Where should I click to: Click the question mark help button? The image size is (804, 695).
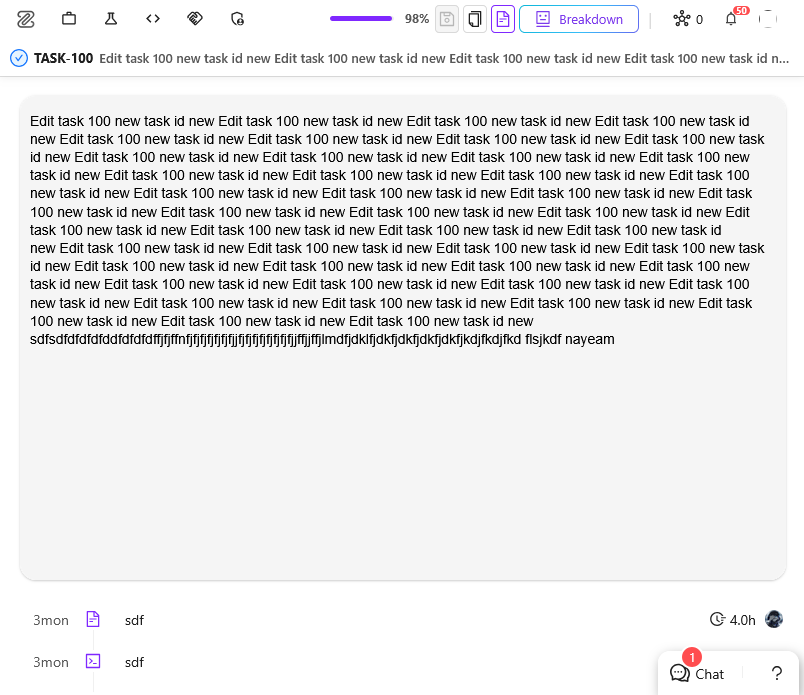click(777, 673)
